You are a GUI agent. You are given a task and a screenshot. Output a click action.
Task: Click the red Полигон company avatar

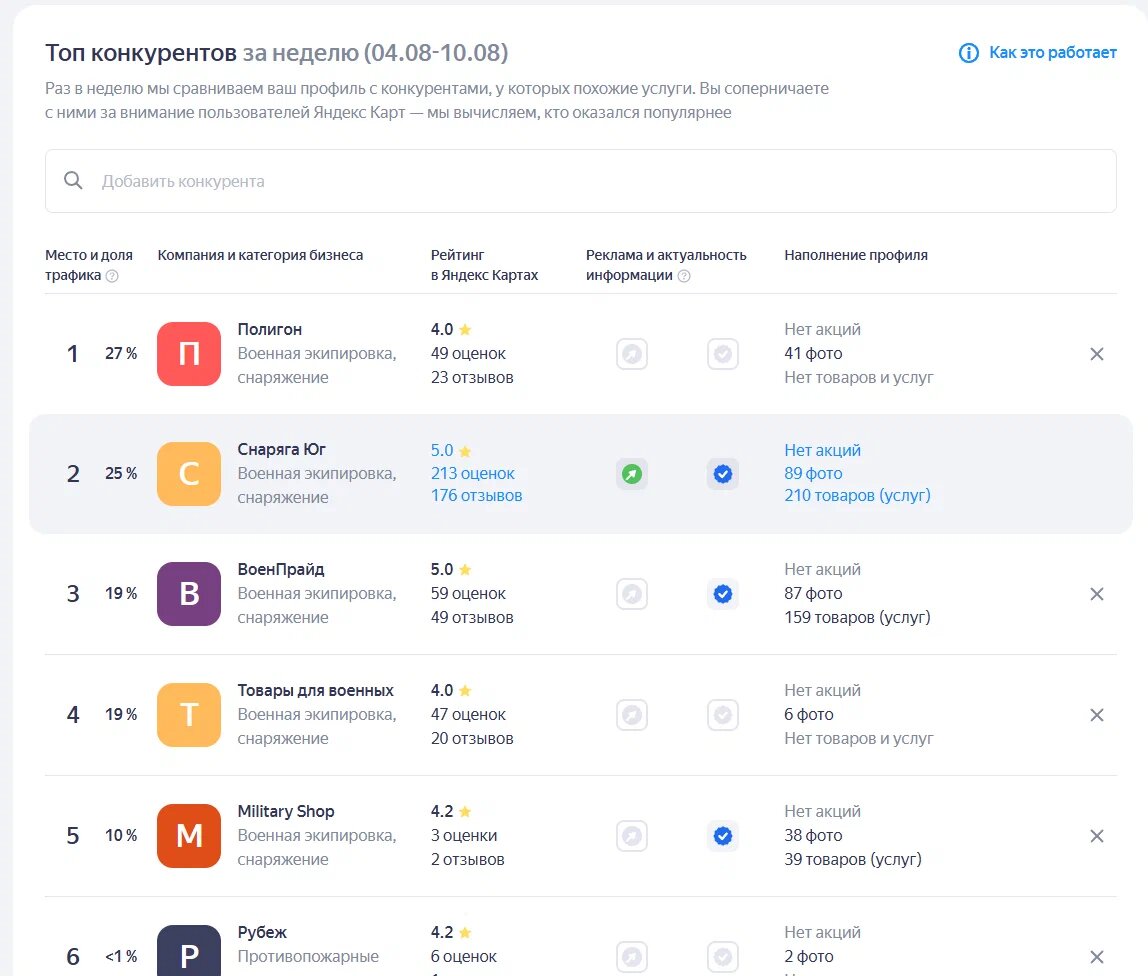189,354
